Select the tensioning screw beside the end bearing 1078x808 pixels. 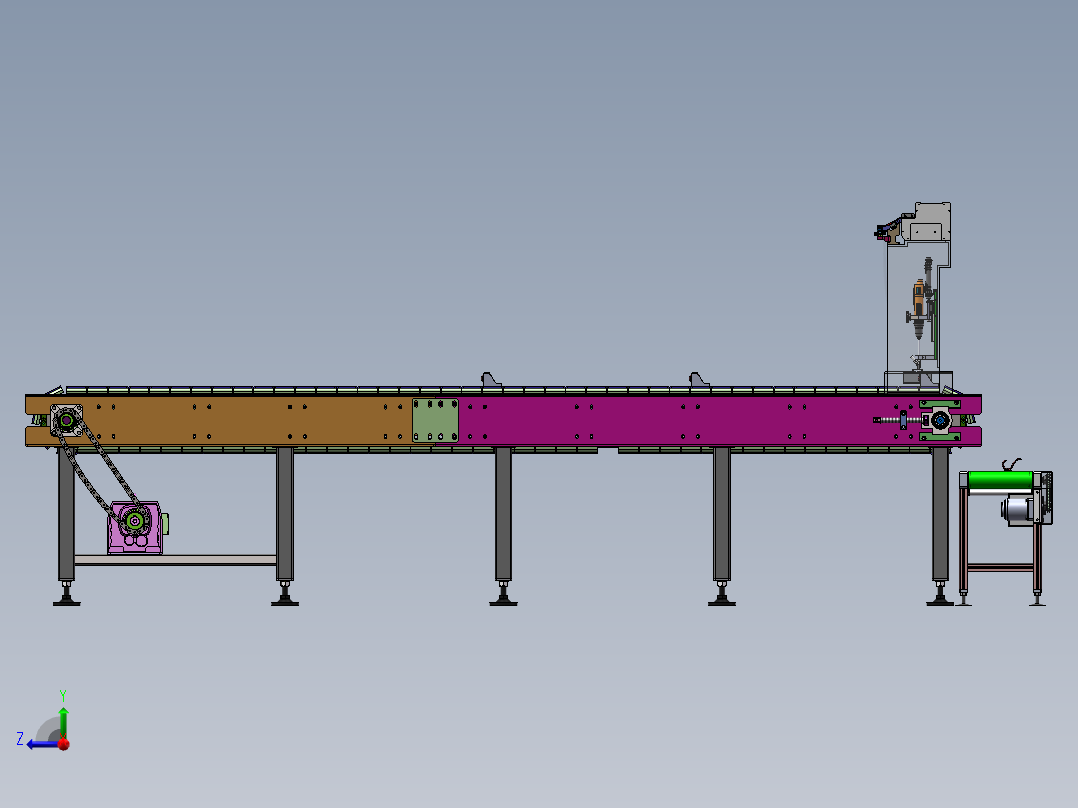[896, 419]
